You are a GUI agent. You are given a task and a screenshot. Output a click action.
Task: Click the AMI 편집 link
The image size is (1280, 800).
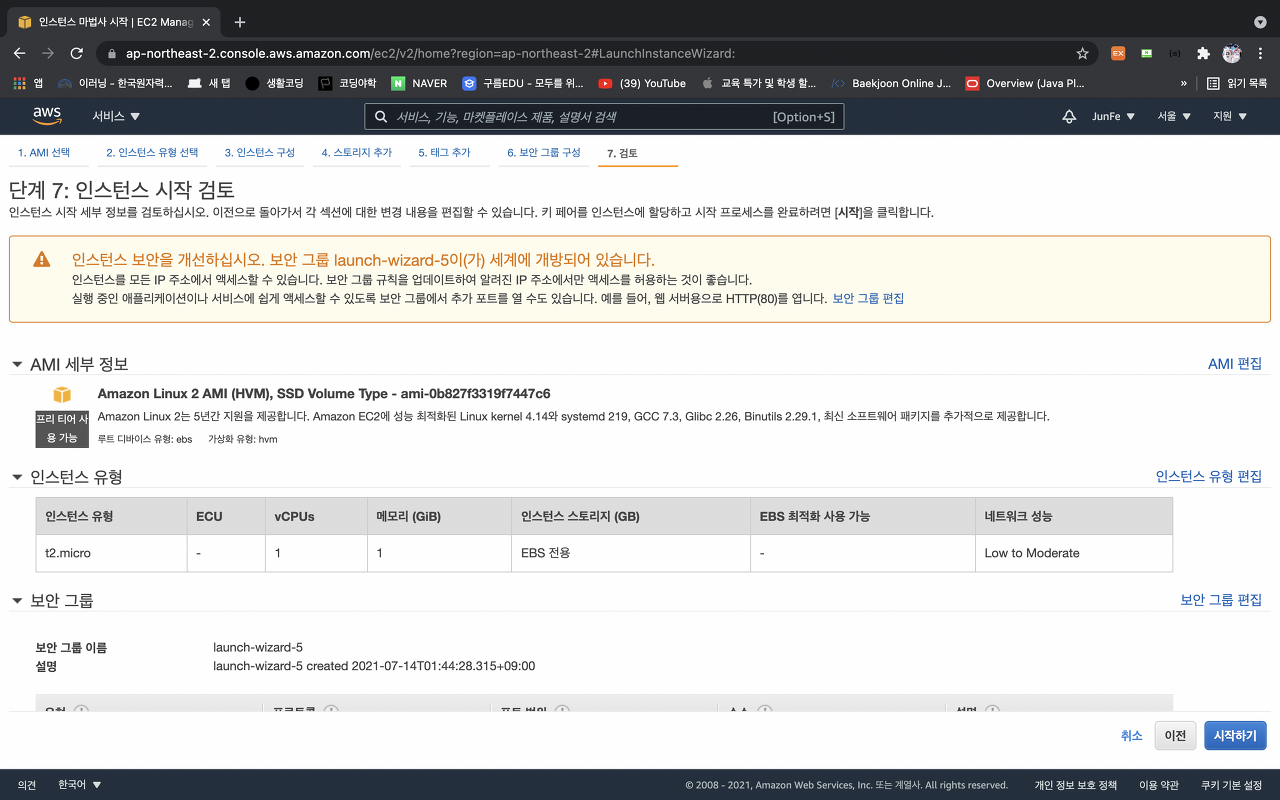click(1235, 364)
